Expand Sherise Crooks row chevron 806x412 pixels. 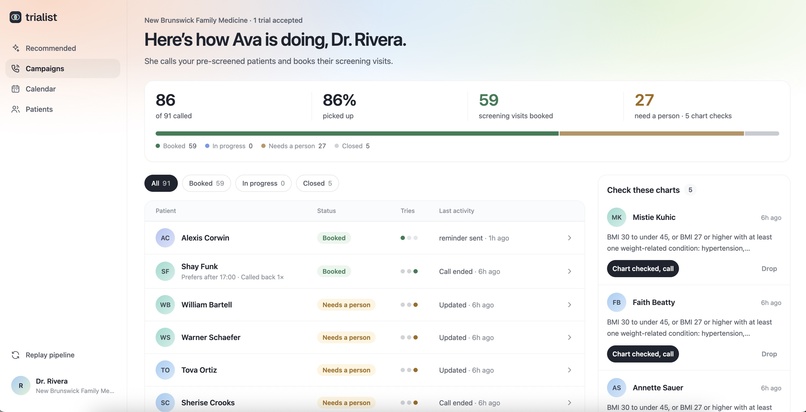pos(569,403)
